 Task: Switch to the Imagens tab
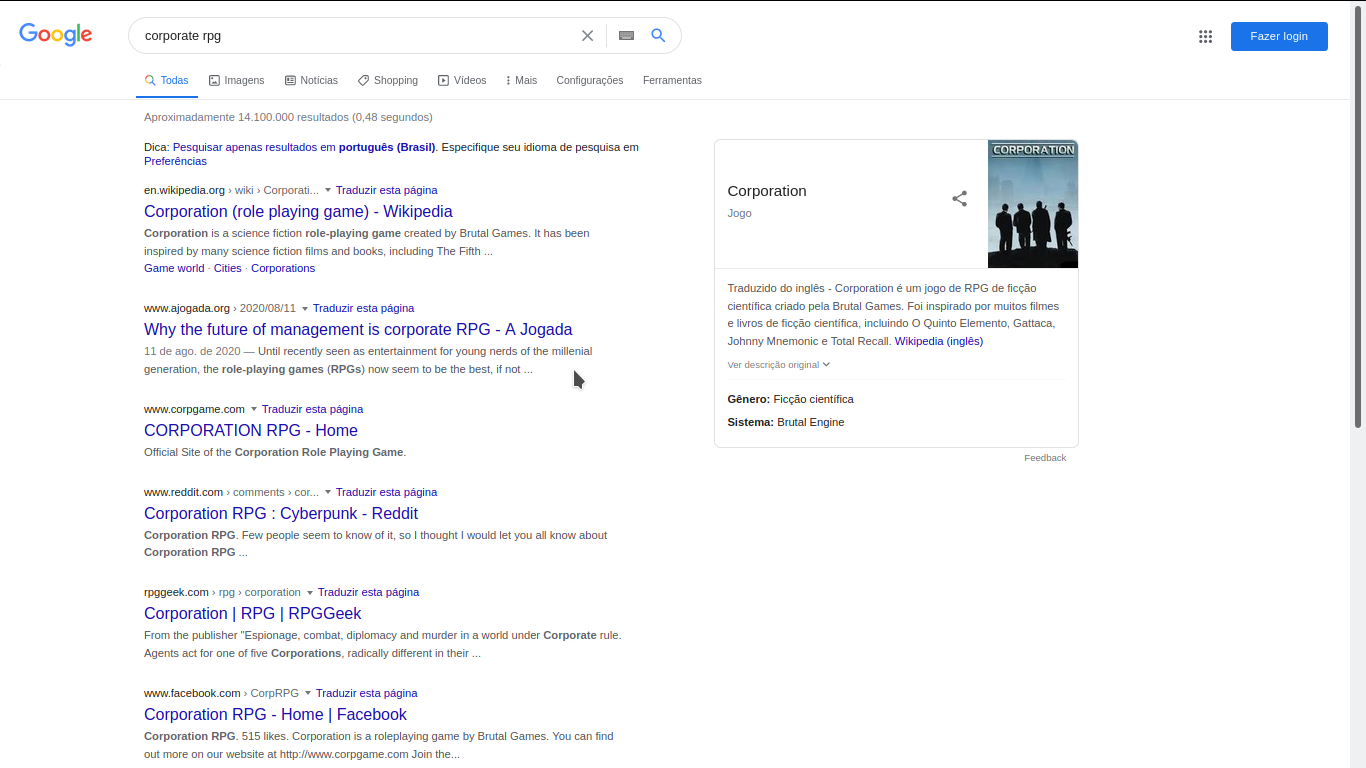[237, 80]
